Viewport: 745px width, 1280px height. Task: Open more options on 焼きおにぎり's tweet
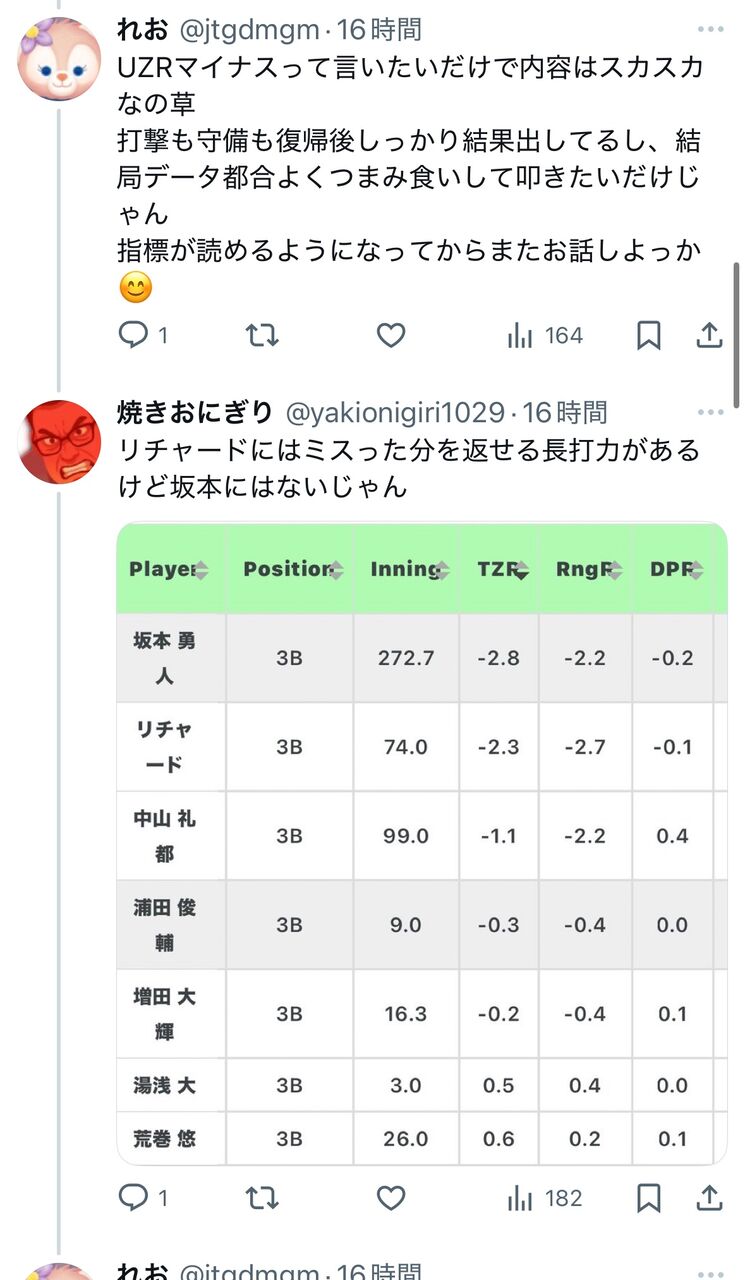pos(710,412)
